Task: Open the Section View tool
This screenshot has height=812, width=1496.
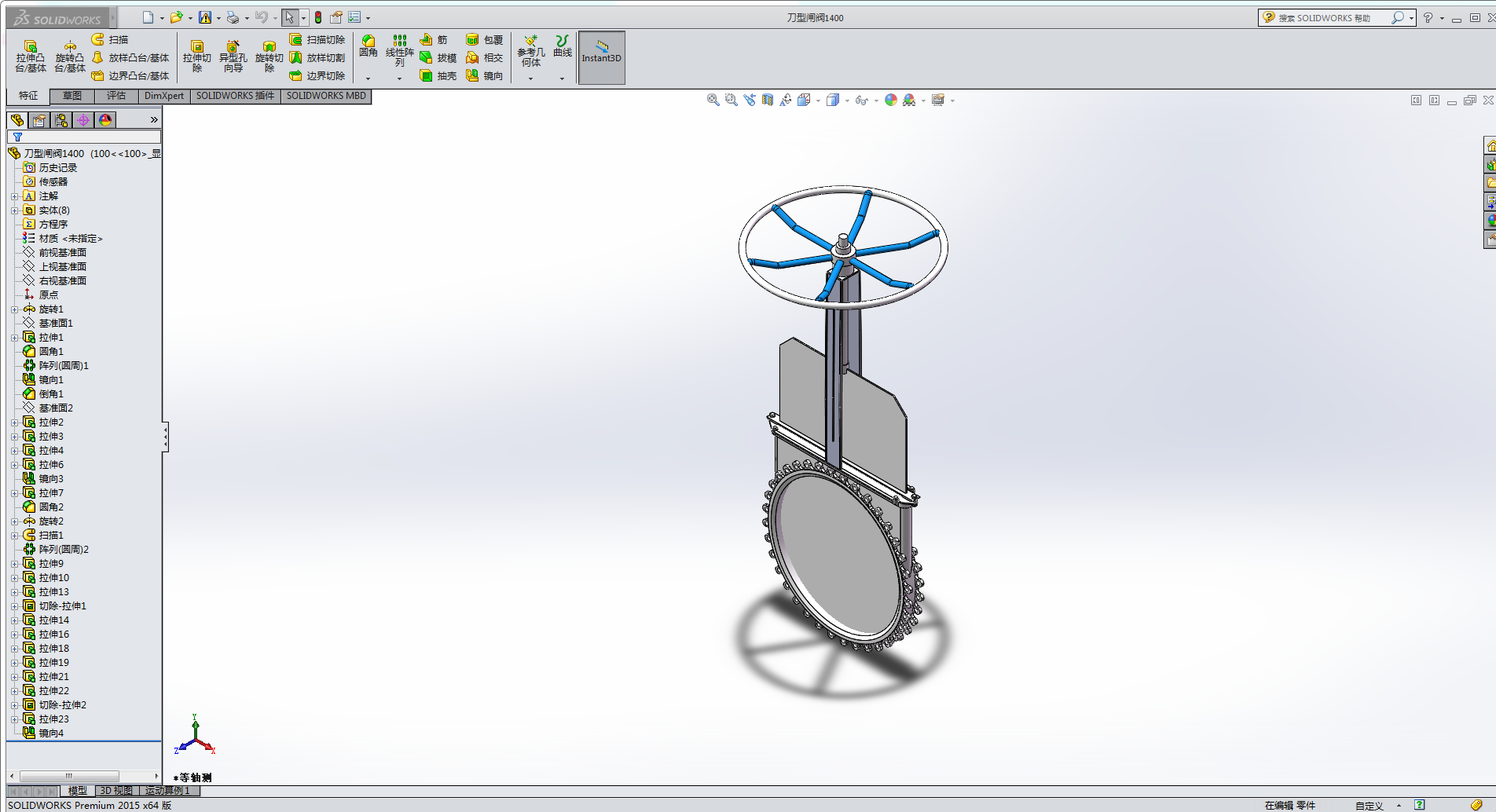Action: point(768,101)
